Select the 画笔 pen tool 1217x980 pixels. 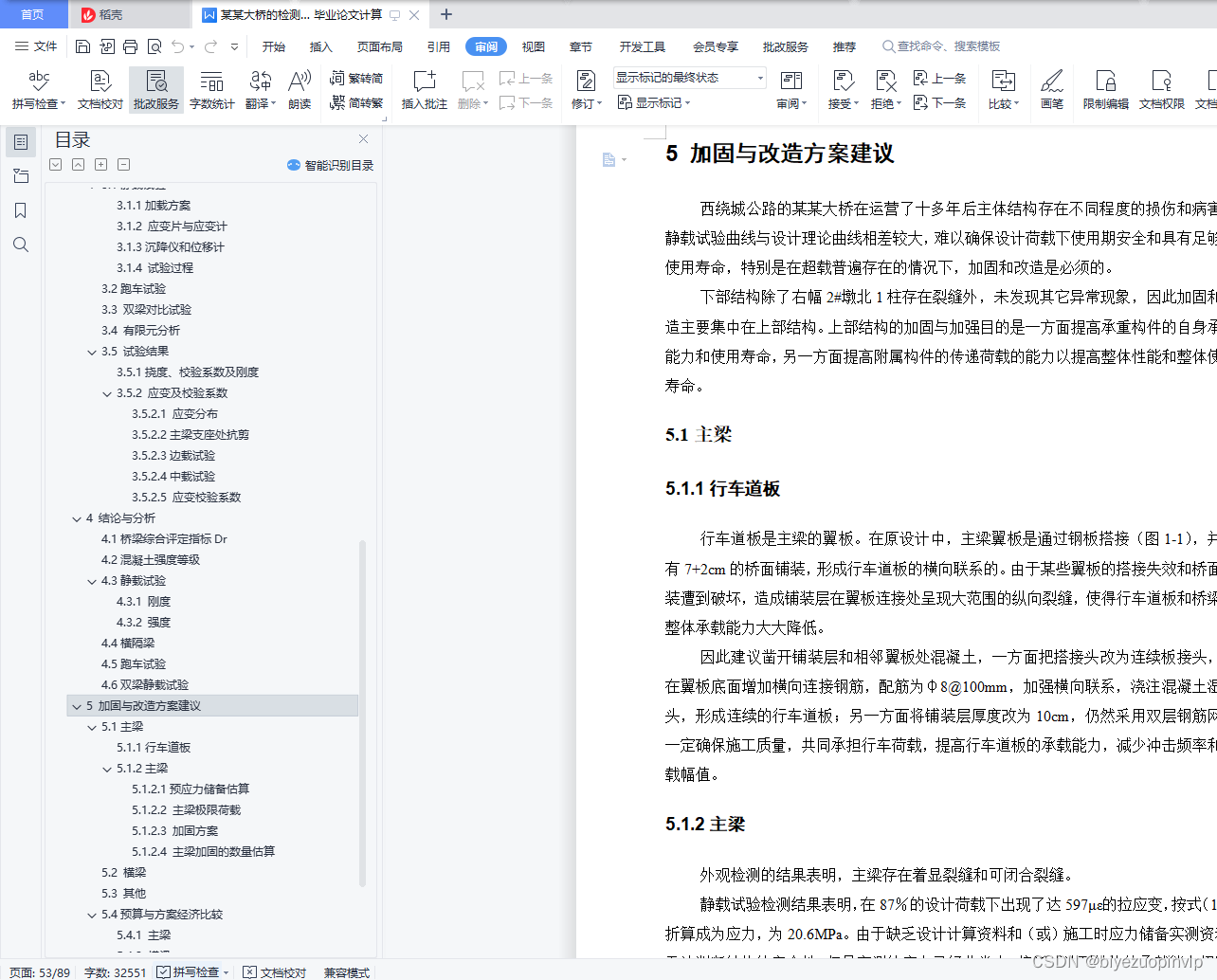coord(1052,90)
